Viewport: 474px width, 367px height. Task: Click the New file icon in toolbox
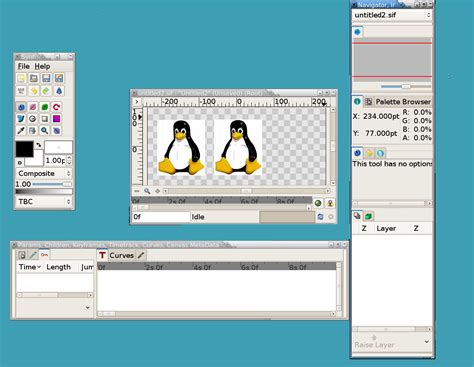tap(21, 78)
